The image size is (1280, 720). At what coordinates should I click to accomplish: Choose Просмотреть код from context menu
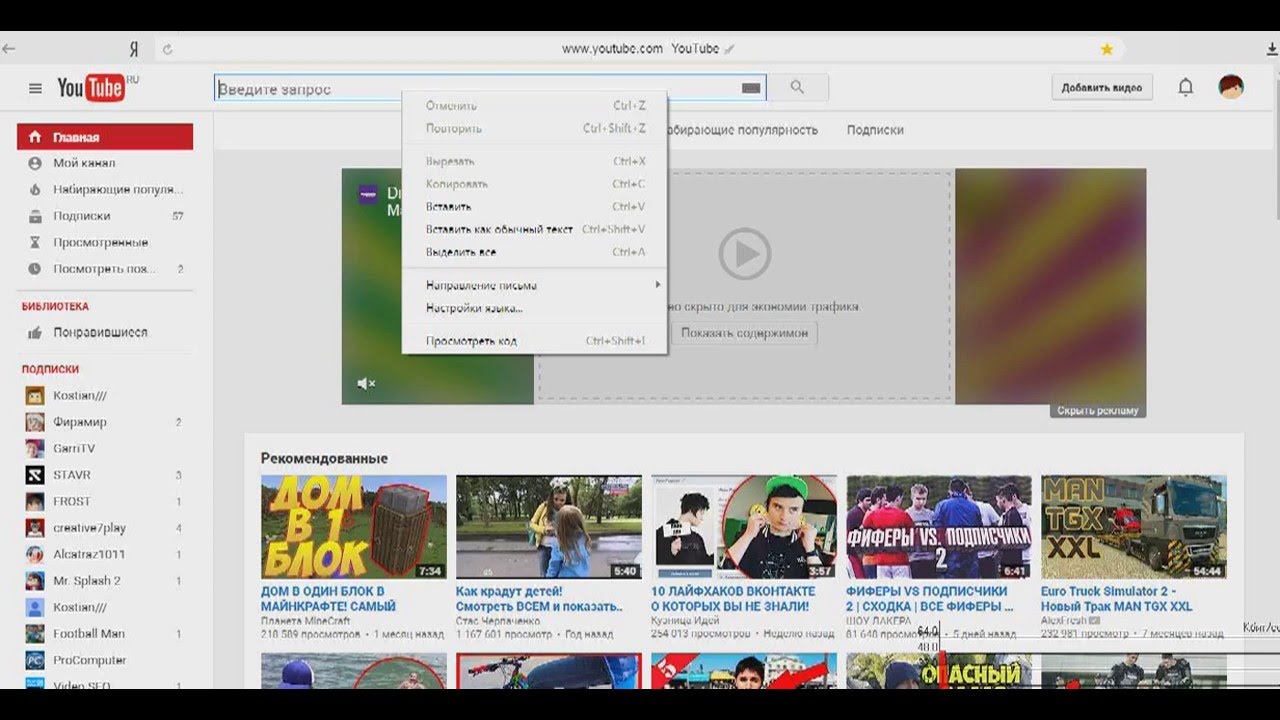(535, 341)
